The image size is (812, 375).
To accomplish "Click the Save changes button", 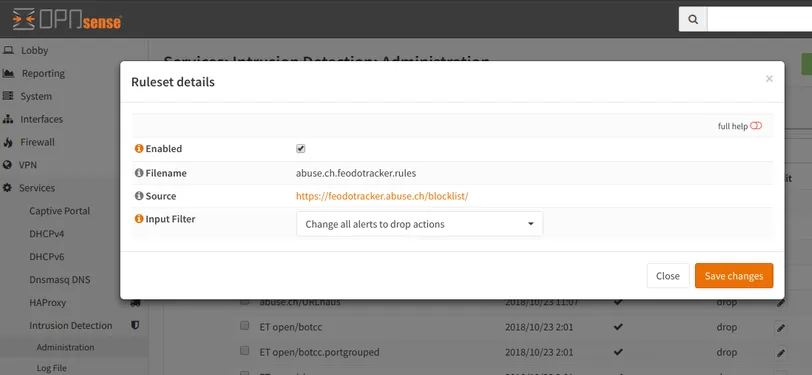I will 734,276.
